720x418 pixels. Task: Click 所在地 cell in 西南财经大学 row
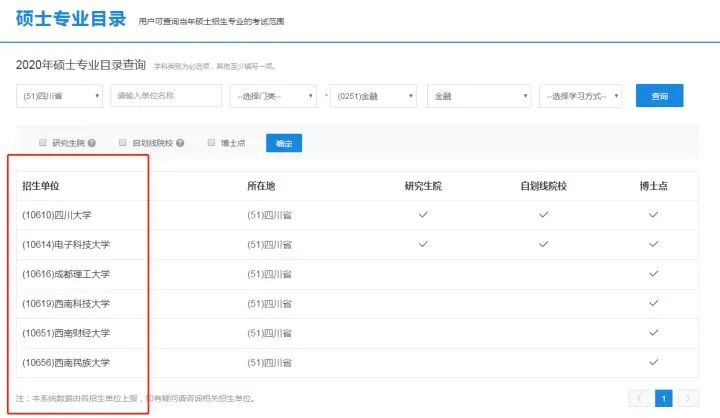point(270,333)
